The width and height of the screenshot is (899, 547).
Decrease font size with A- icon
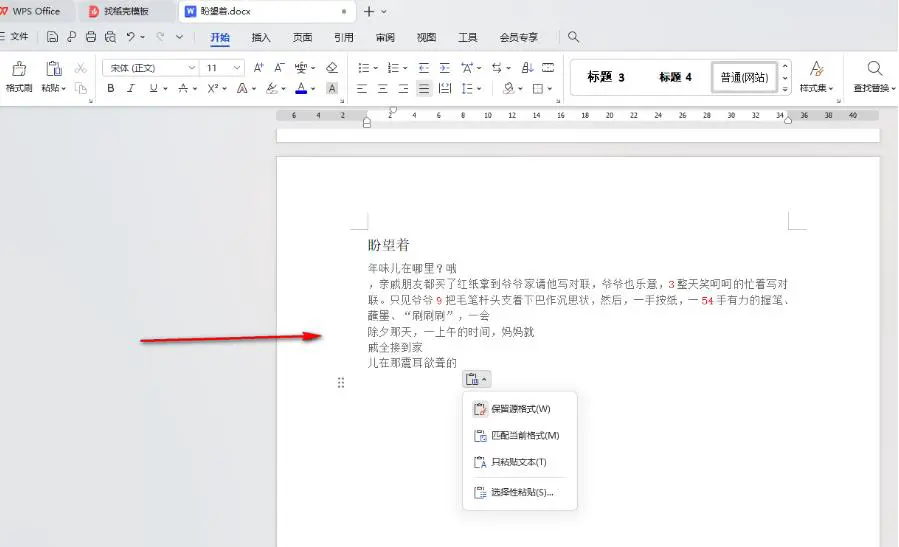point(279,68)
